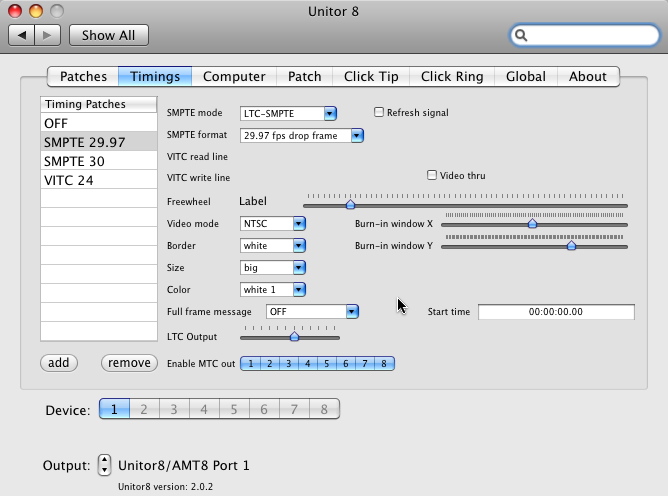Select Device 7
The height and width of the screenshot is (496, 668).
tap(294, 409)
